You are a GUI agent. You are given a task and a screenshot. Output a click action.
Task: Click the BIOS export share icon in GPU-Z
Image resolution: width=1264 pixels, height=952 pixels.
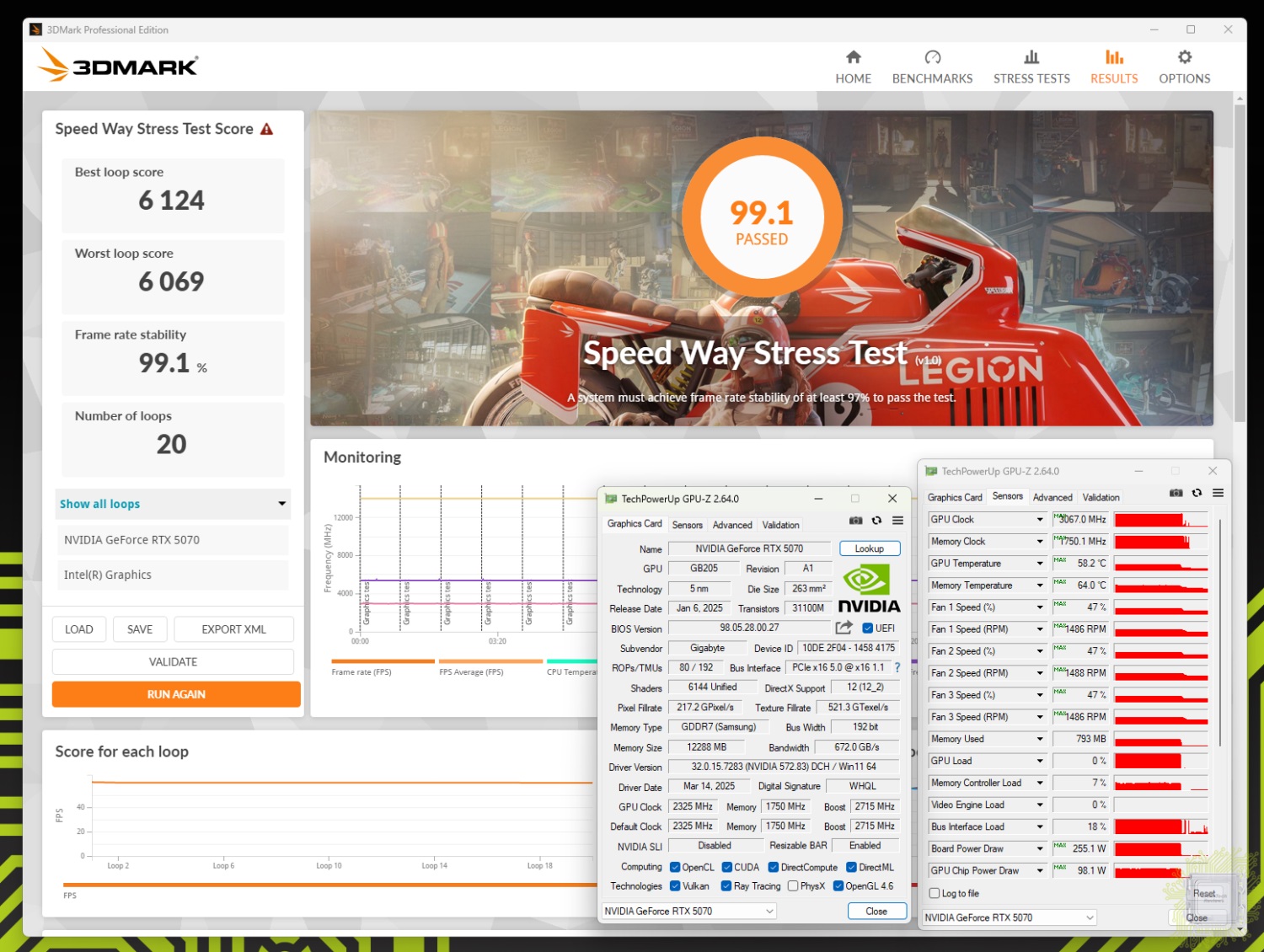(x=844, y=628)
